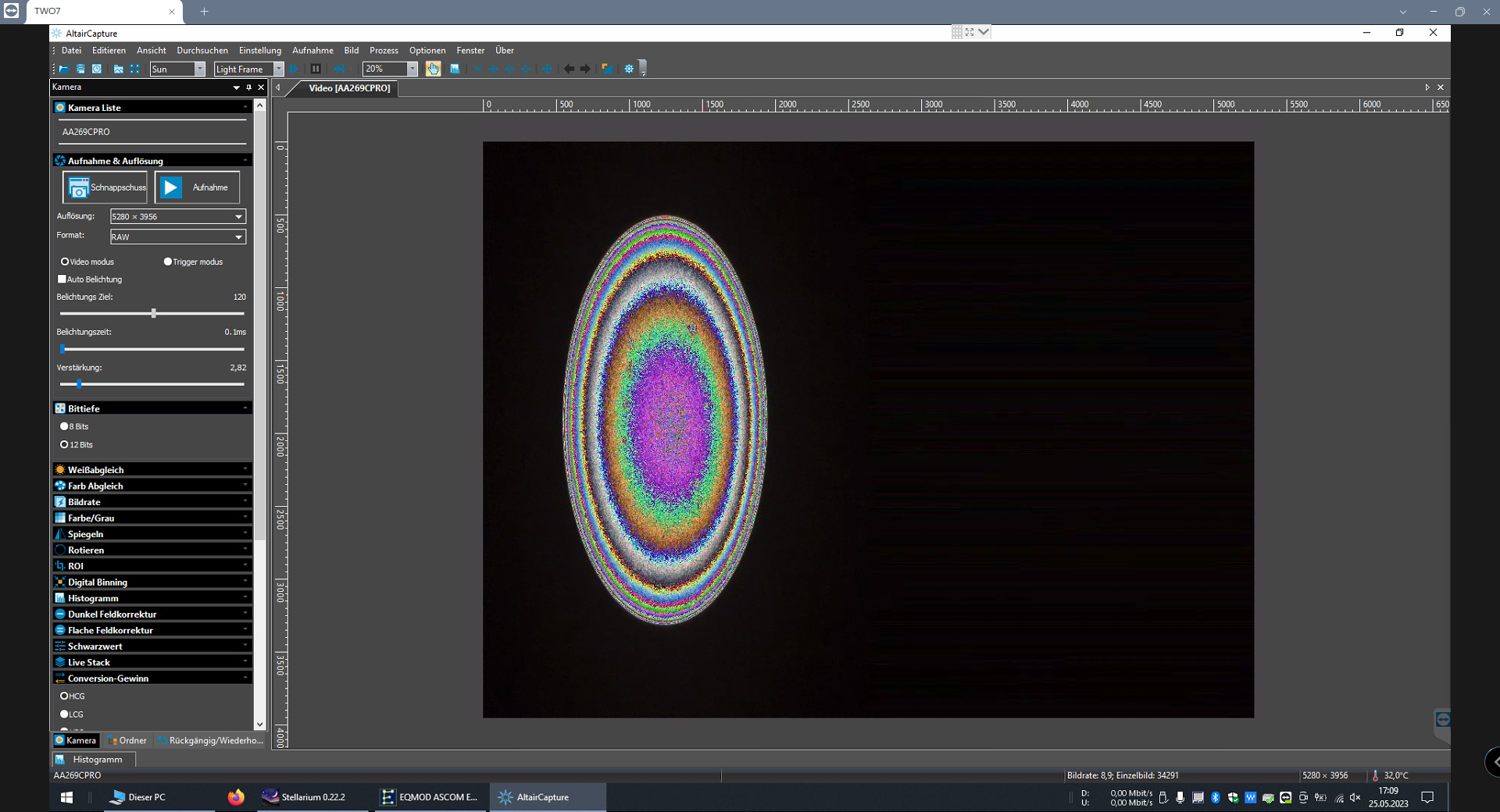The width and height of the screenshot is (1500, 812).
Task: Open the Datei menu
Action: coord(71,50)
